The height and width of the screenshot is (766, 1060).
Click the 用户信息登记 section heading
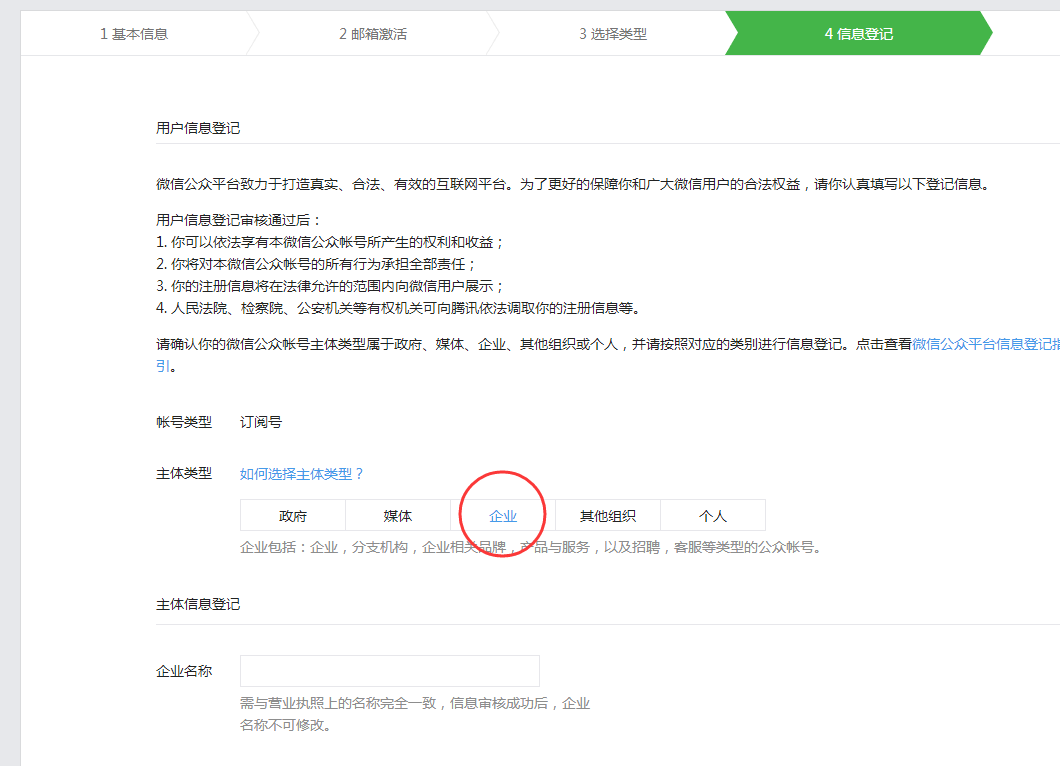198,128
